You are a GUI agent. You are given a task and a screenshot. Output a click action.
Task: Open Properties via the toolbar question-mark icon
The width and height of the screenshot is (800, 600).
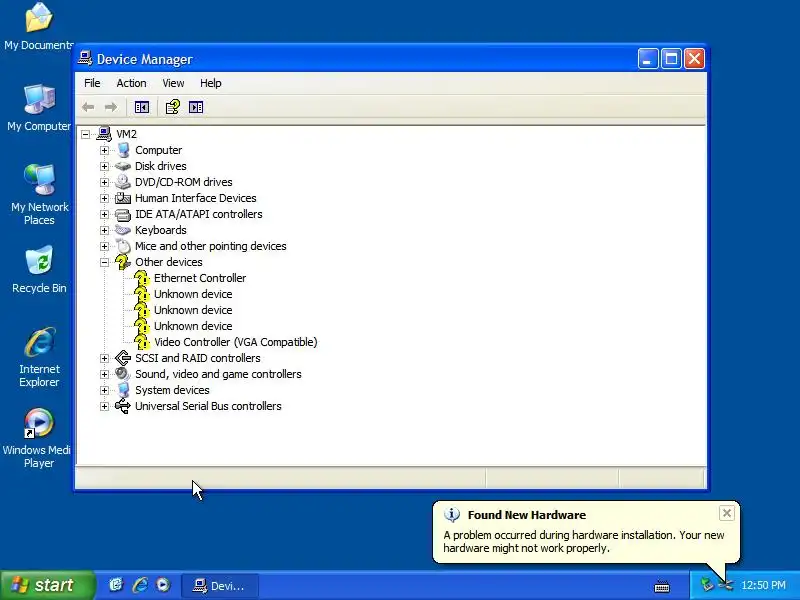pos(172,107)
